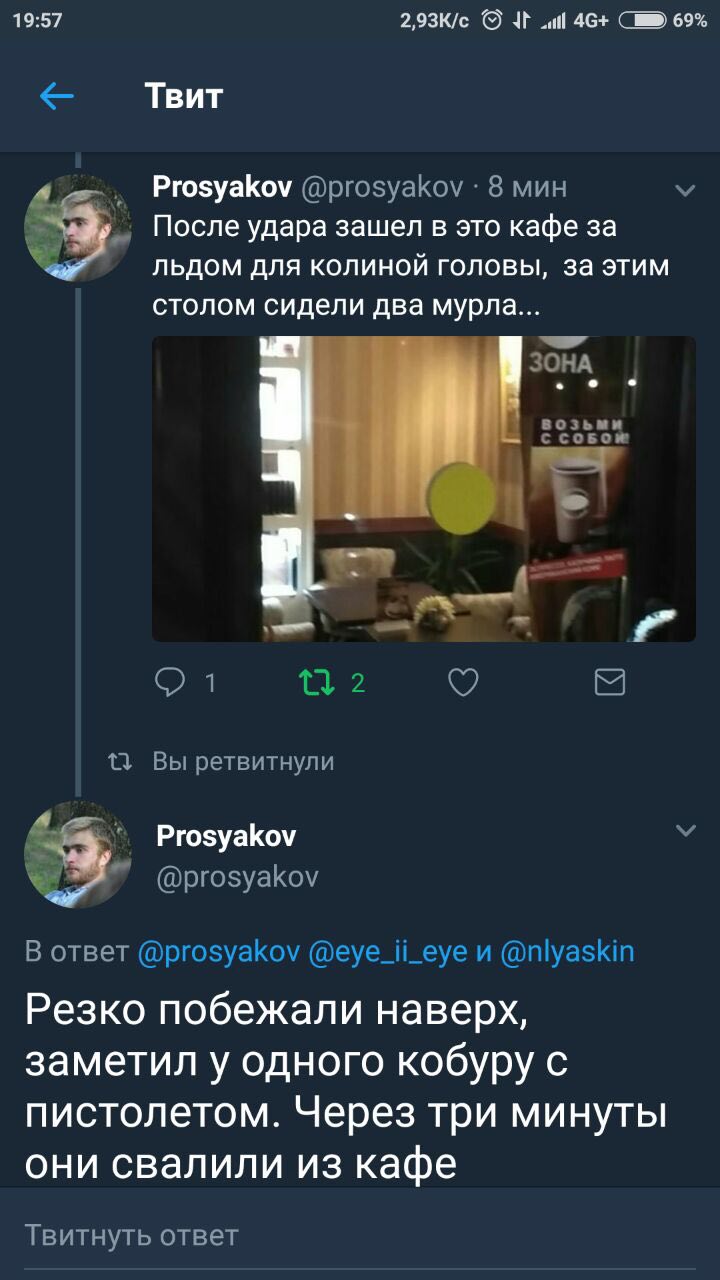Open the @prosyakov mention in the reply line
The height and width of the screenshot is (1280, 720).
point(217,951)
